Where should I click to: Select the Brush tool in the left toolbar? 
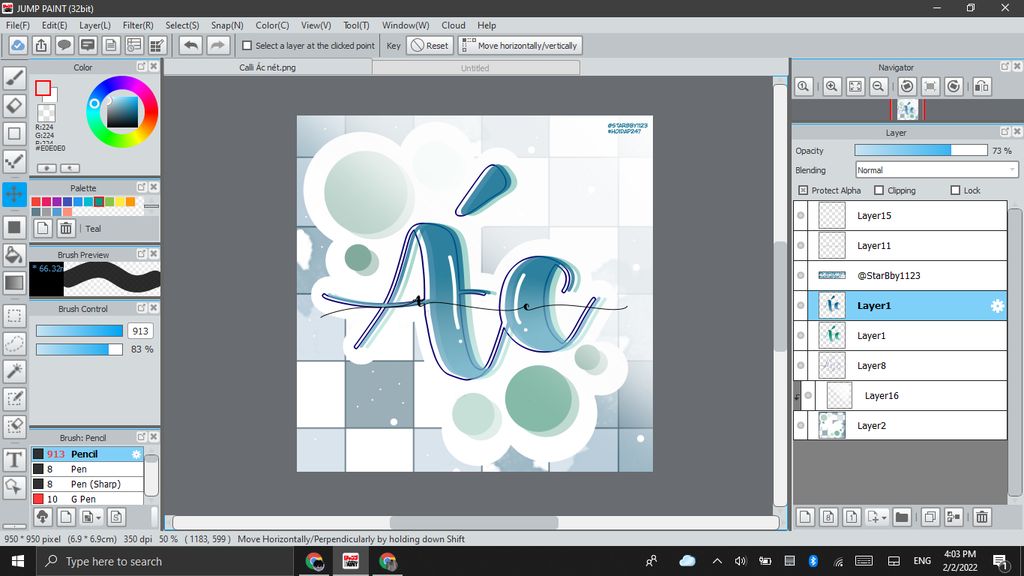14,78
